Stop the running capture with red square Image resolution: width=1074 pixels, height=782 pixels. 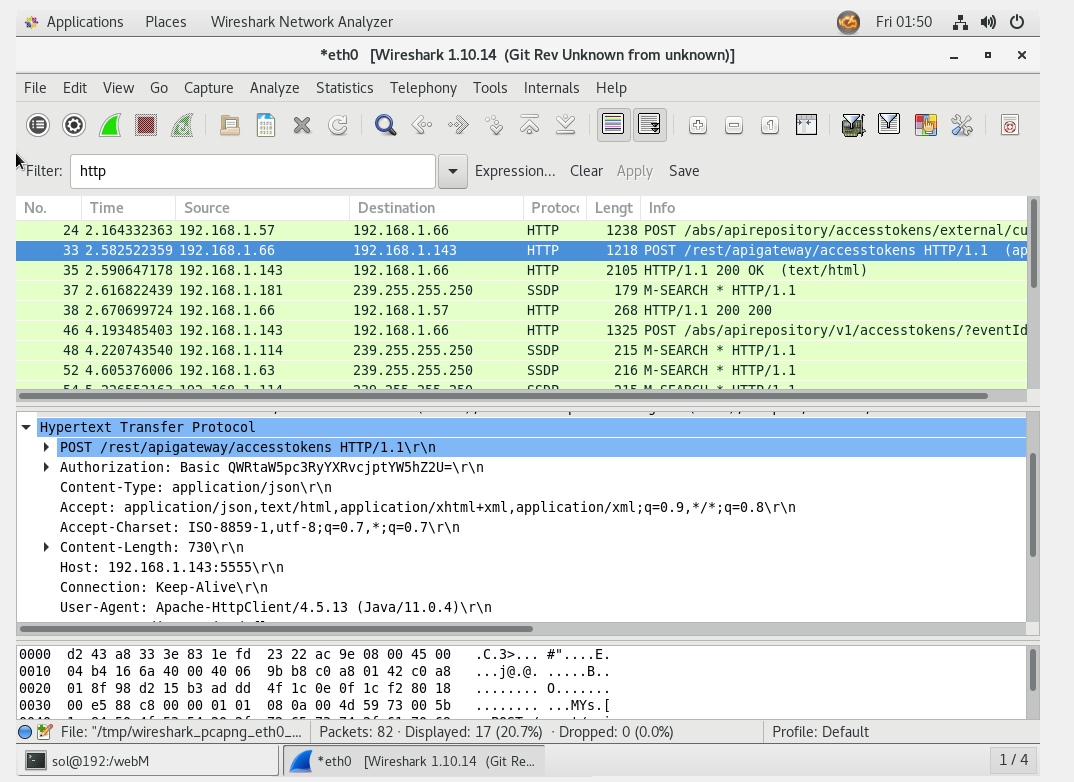point(146,125)
